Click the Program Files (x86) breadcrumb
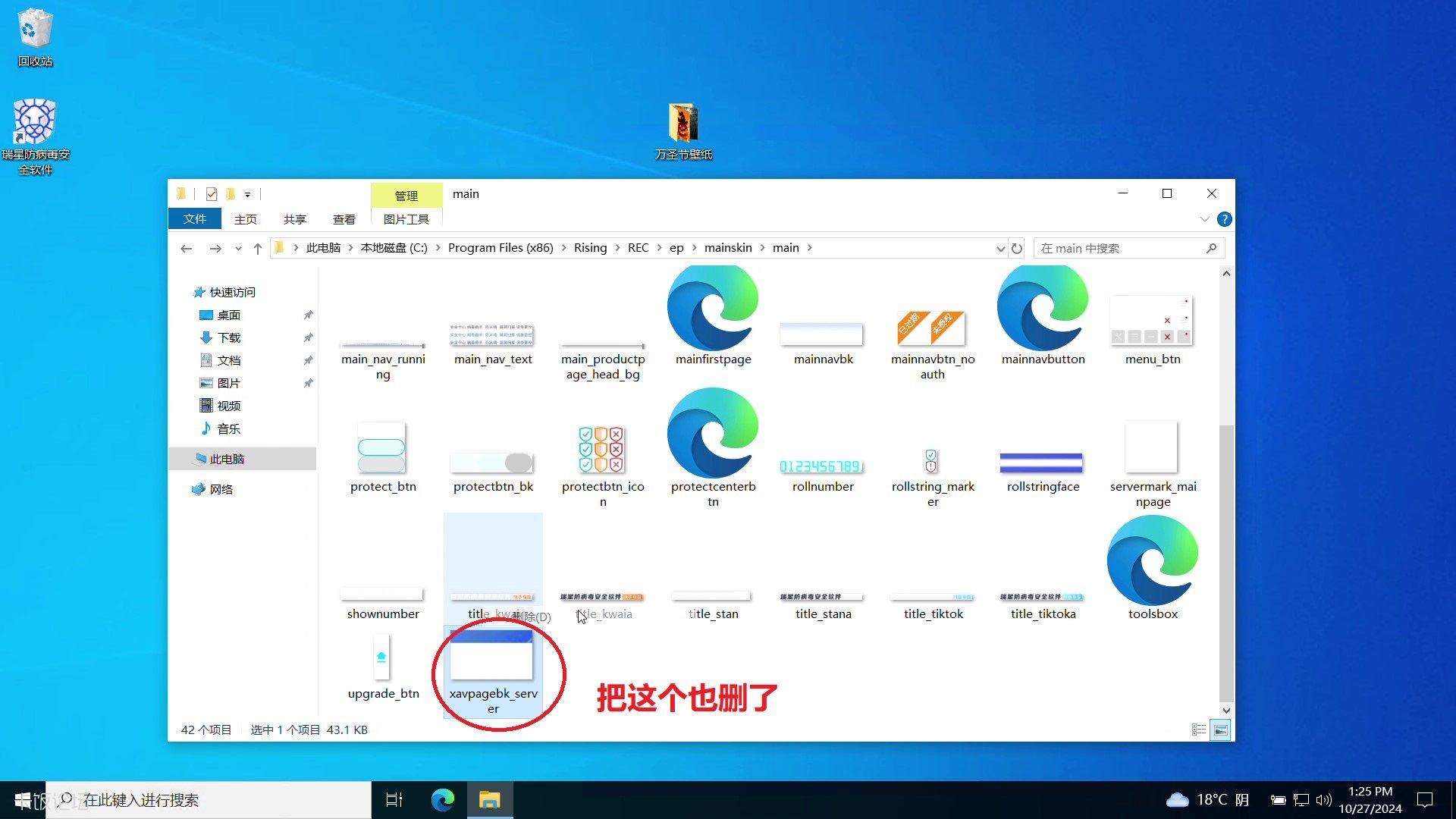 pyautogui.click(x=500, y=248)
